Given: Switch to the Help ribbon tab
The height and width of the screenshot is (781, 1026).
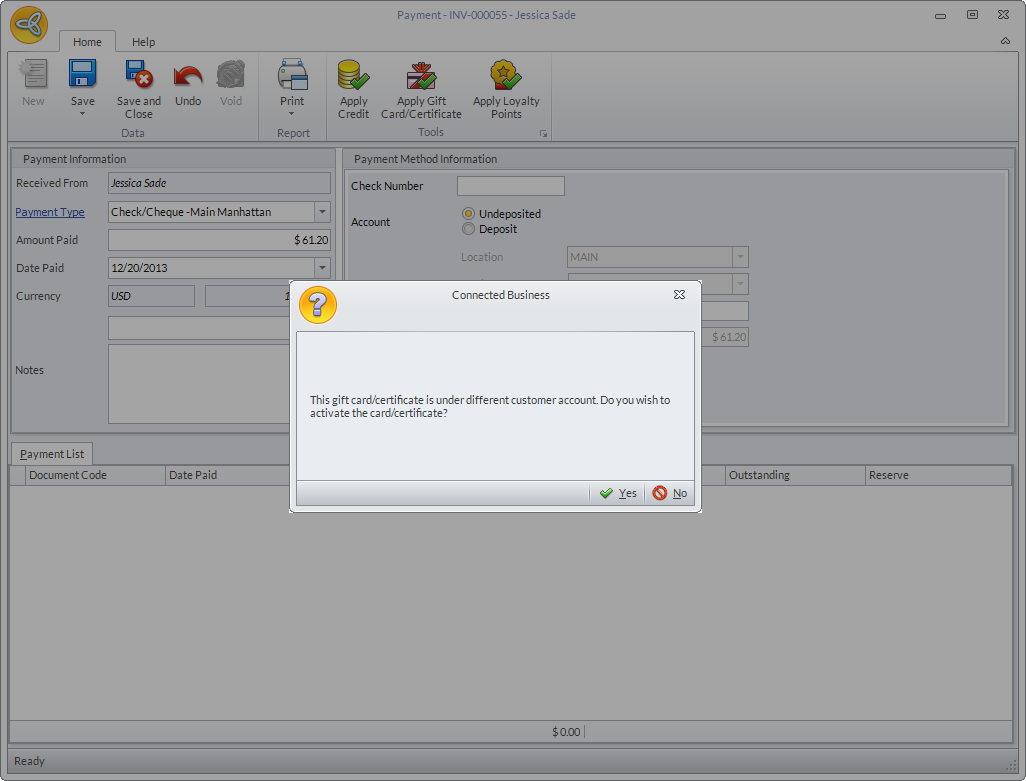Looking at the screenshot, I should pyautogui.click(x=143, y=42).
